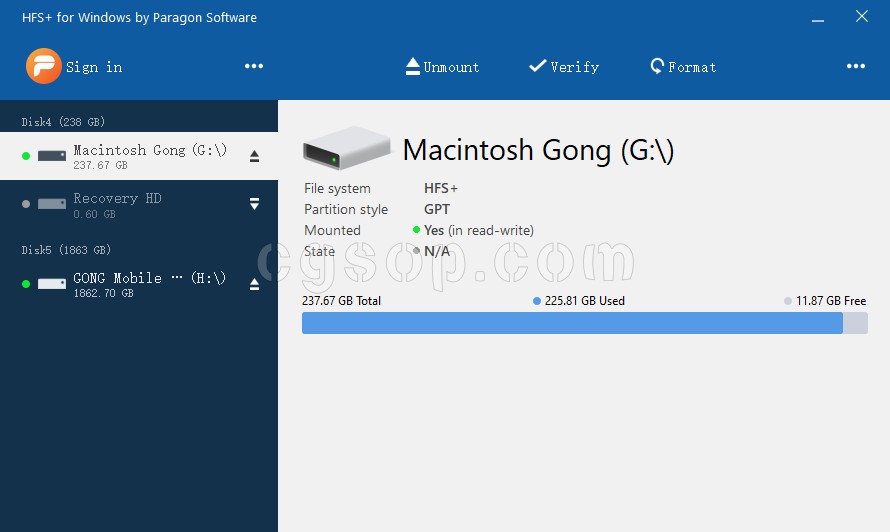The height and width of the screenshot is (532, 890).
Task: Click the large drive icon beside title
Action: point(347,148)
